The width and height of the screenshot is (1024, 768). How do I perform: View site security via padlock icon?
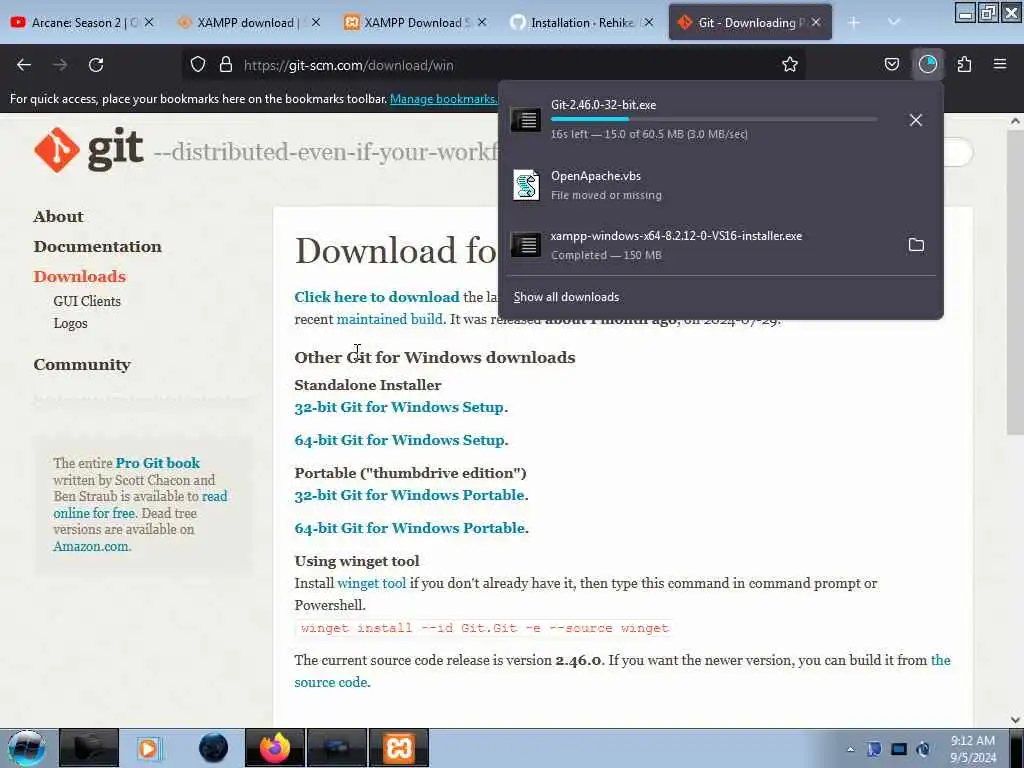226,65
